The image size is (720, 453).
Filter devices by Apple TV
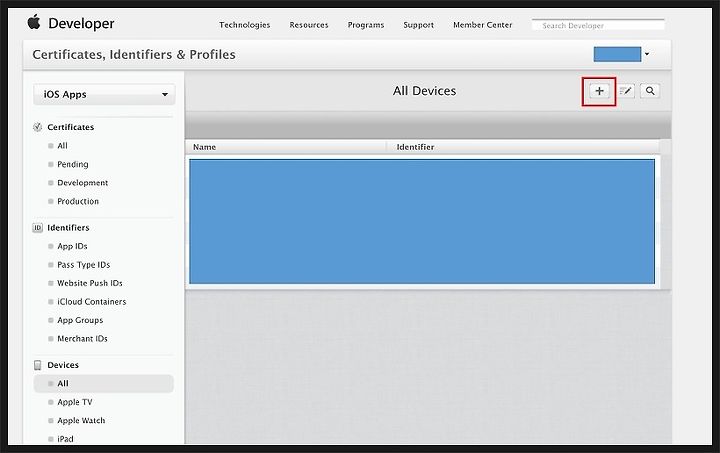(75, 402)
